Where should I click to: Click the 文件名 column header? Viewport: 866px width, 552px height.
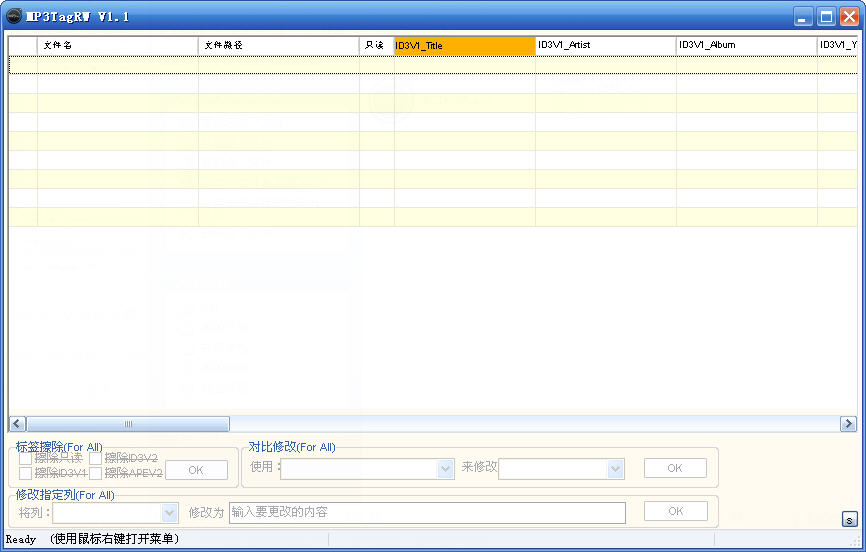[x=118, y=46]
